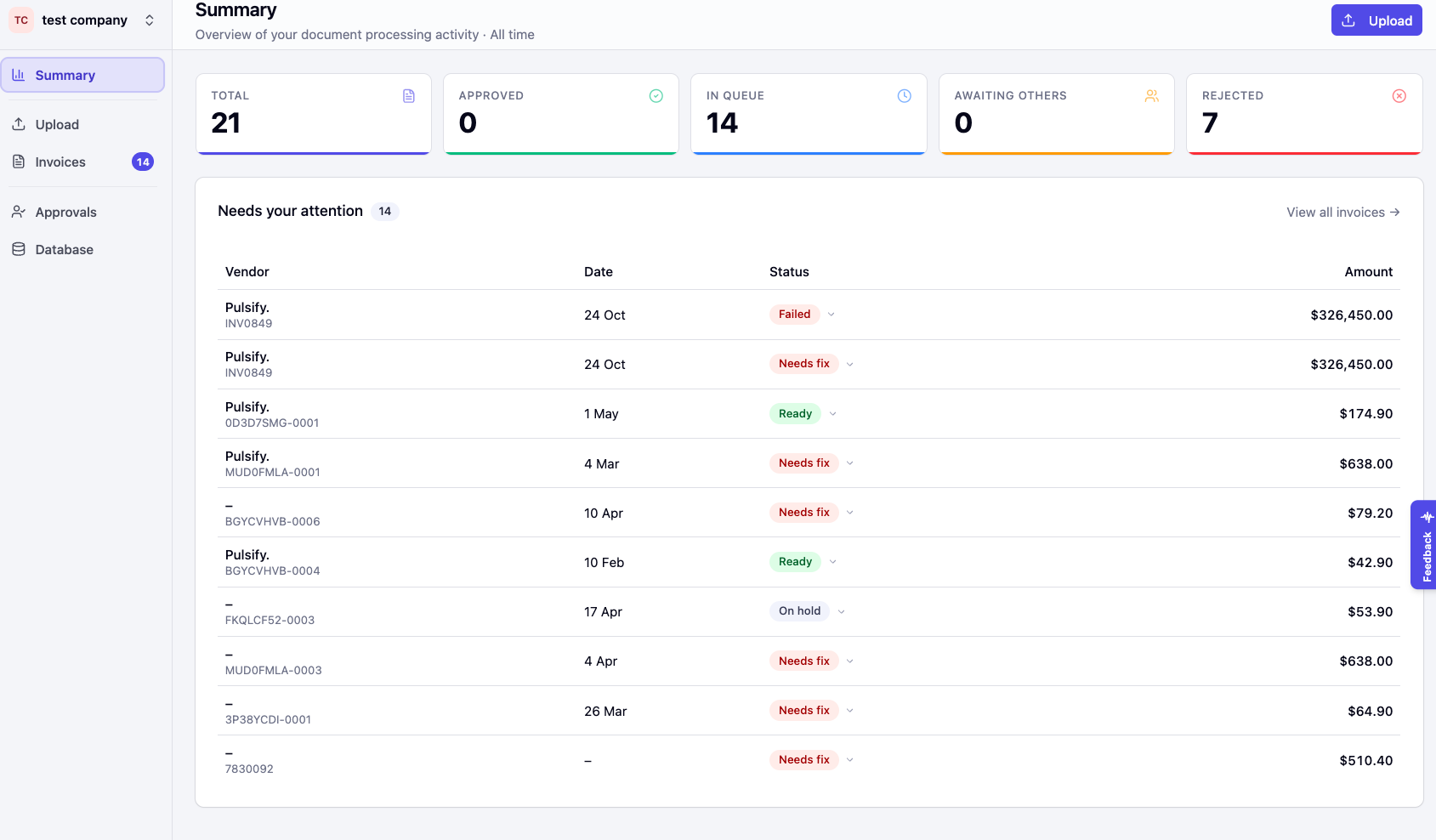
Task: Click the In Queue clock icon
Action: [x=905, y=96]
